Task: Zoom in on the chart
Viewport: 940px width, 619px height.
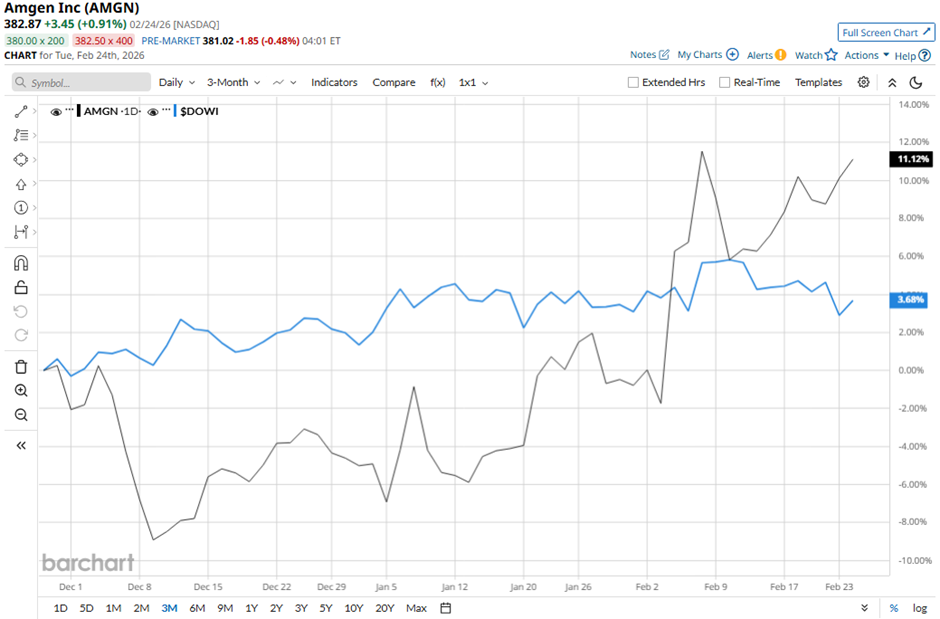Action: (21, 391)
